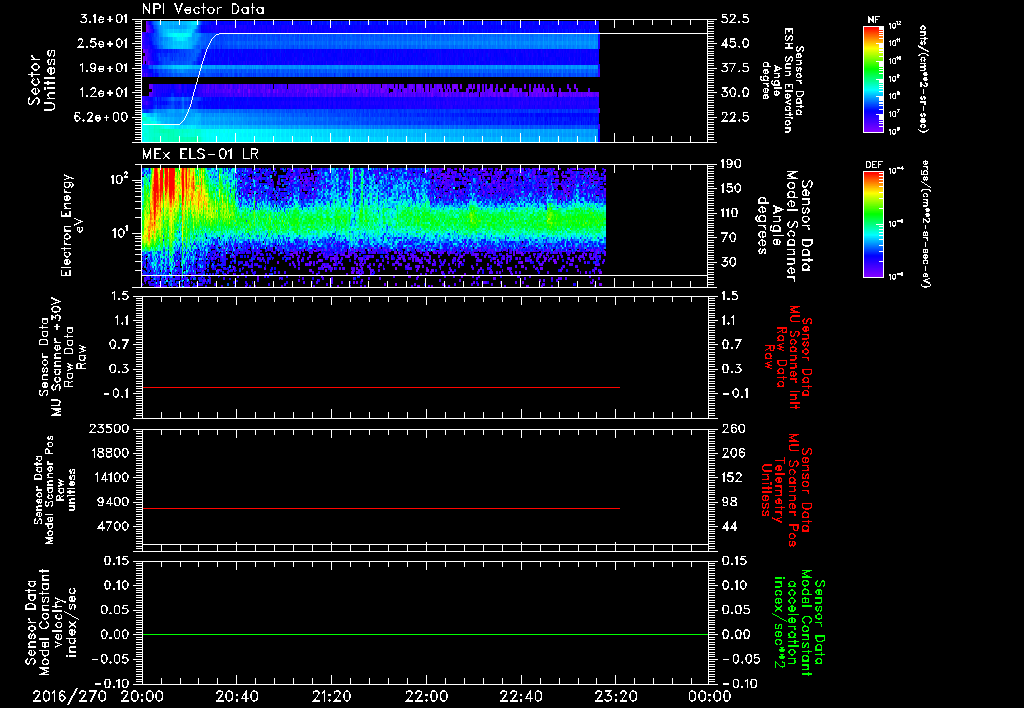Click the green line in Model Constant velocity panel
1024x708 pixels.
point(425,634)
